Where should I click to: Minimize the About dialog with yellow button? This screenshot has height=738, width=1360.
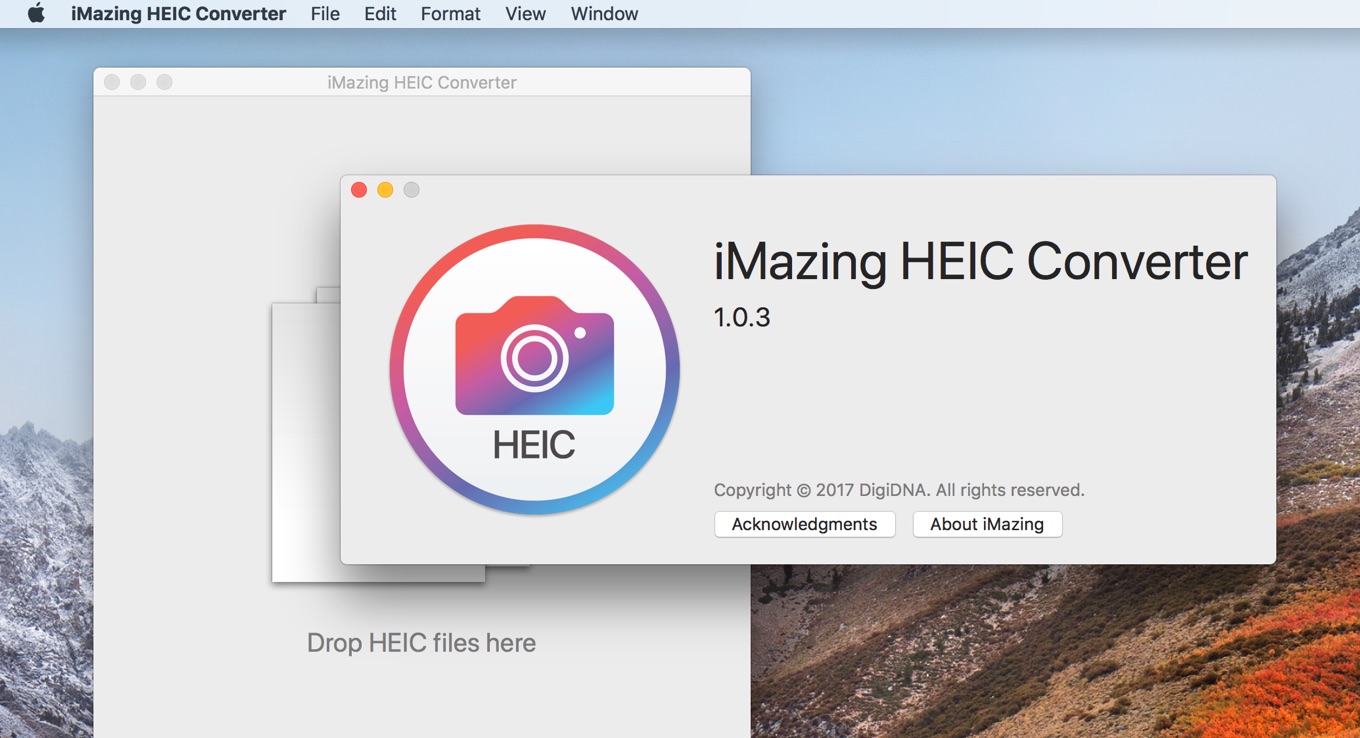385,190
